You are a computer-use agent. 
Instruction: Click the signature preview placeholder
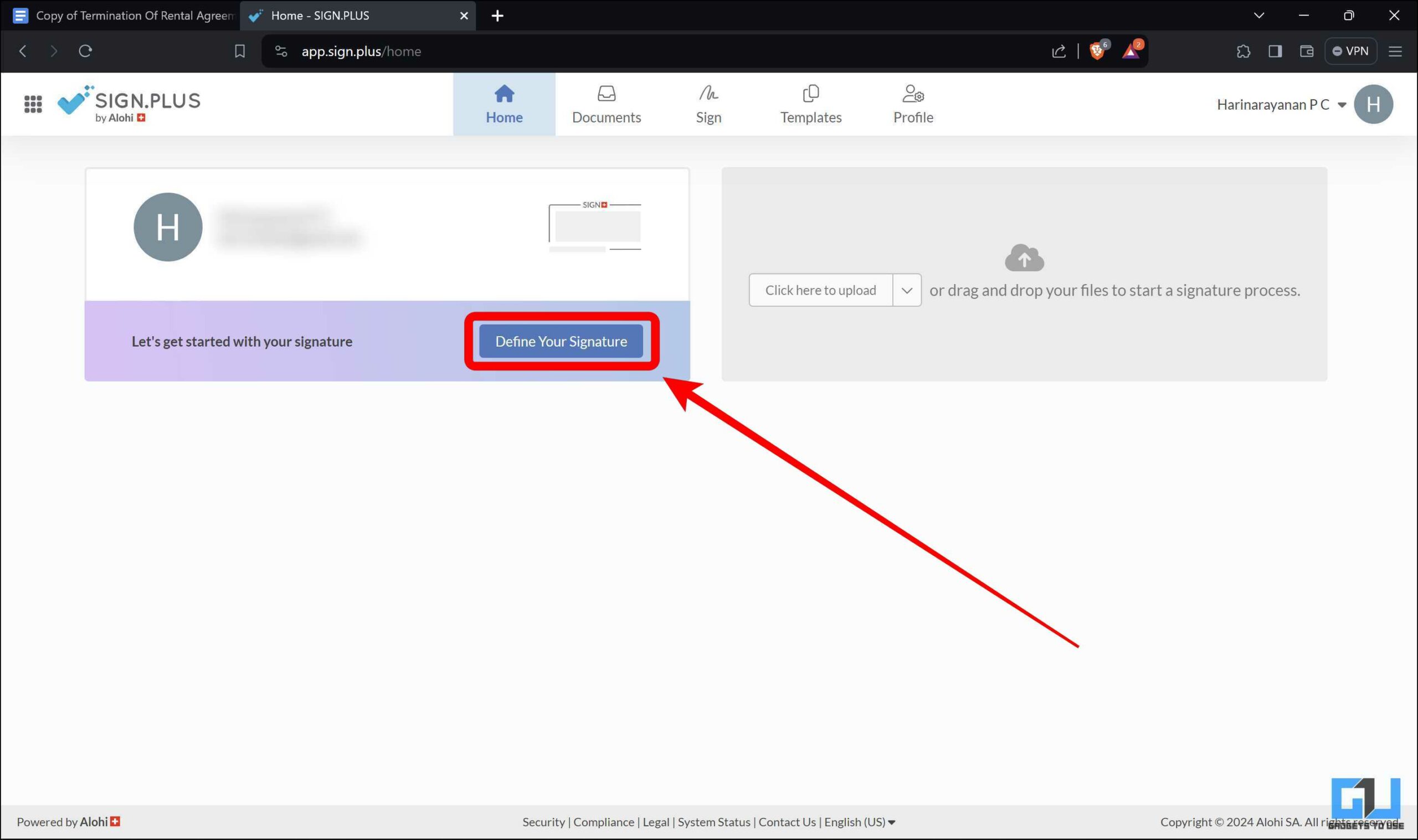(595, 226)
